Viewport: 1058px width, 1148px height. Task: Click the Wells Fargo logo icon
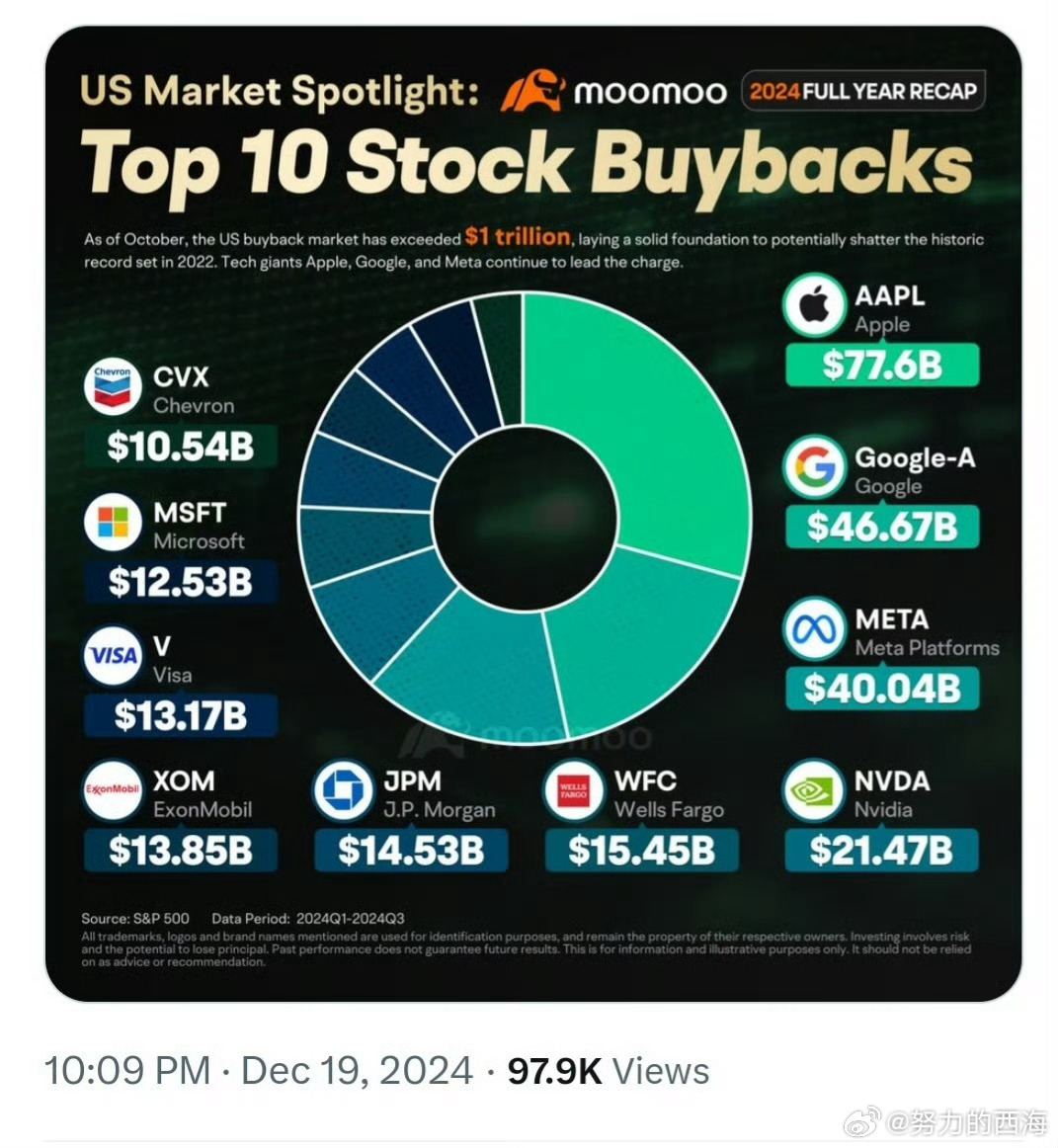(573, 790)
